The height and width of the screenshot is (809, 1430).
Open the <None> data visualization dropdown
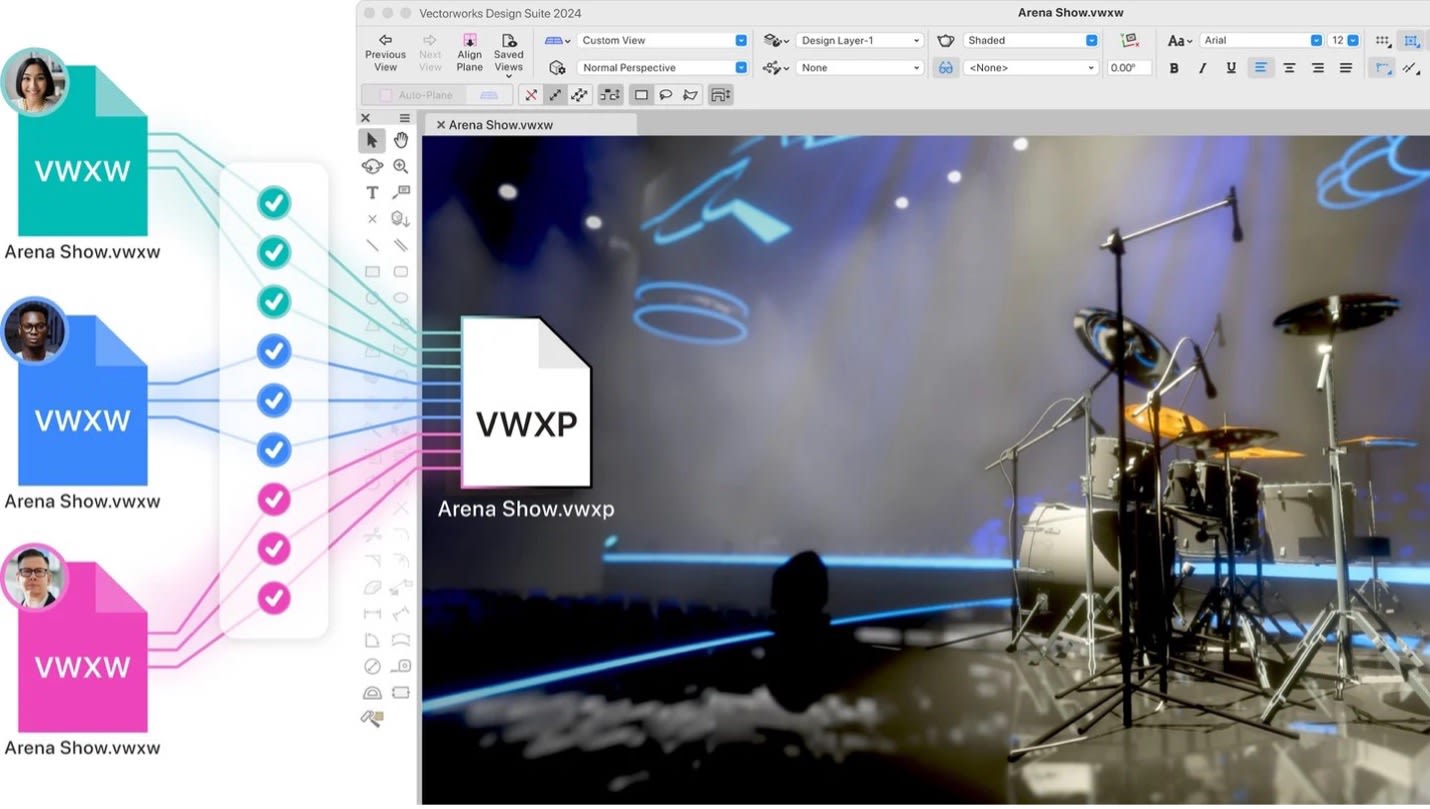click(1031, 67)
